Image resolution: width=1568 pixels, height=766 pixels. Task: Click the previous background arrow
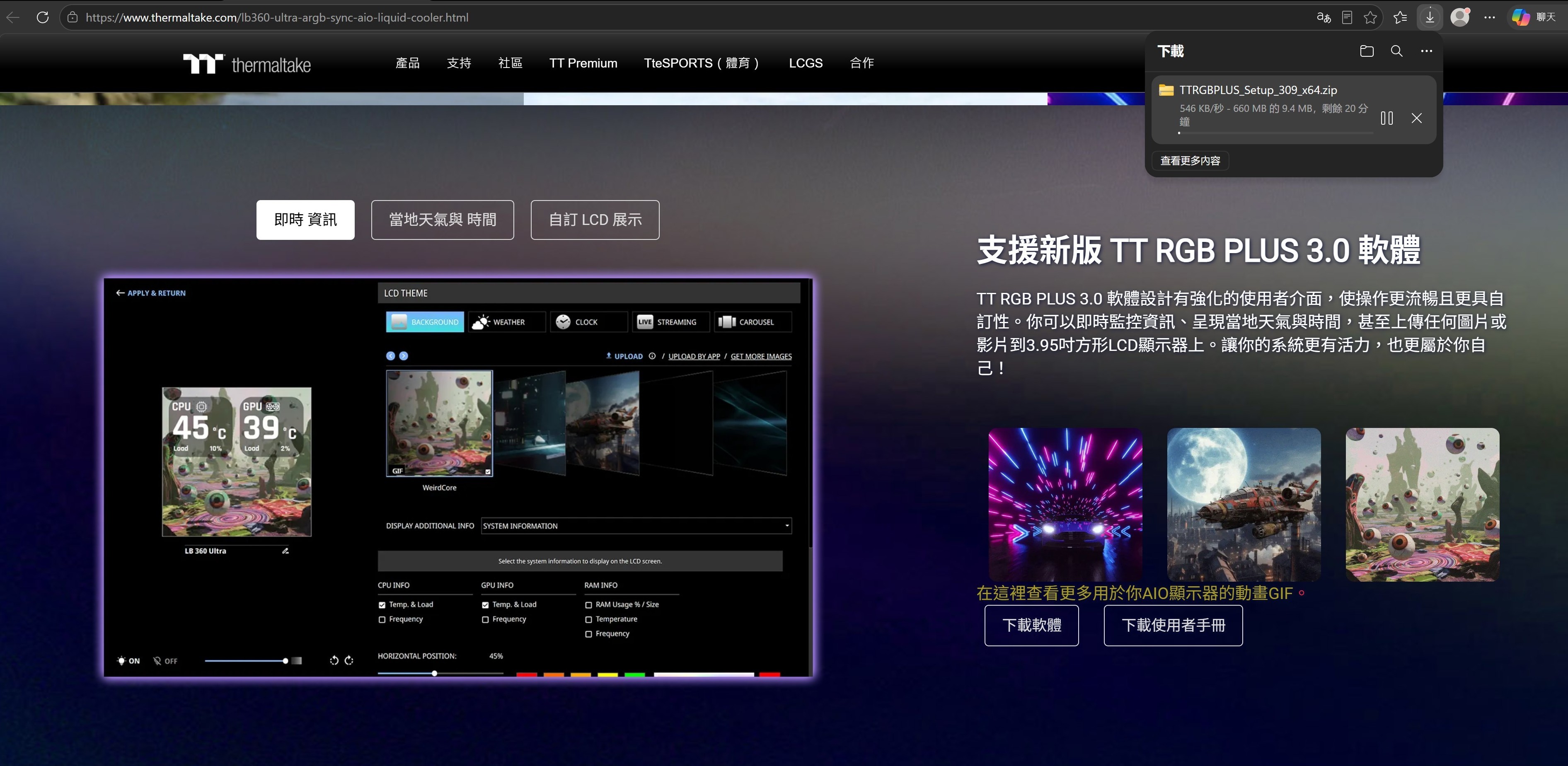point(391,356)
